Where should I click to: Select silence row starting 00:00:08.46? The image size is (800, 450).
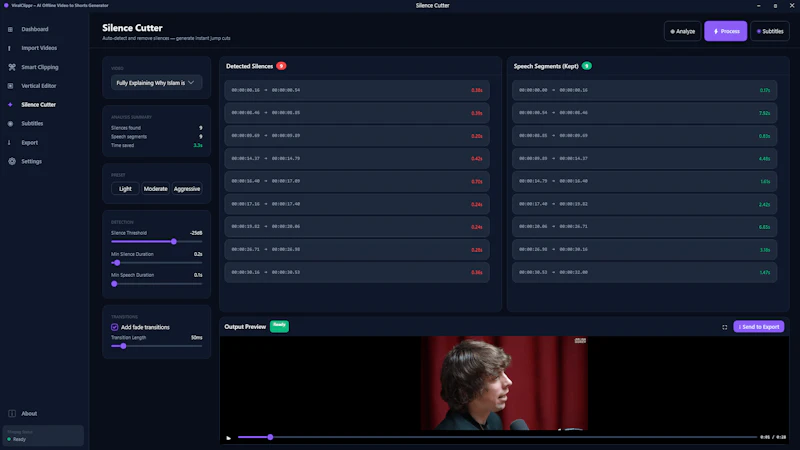point(357,113)
